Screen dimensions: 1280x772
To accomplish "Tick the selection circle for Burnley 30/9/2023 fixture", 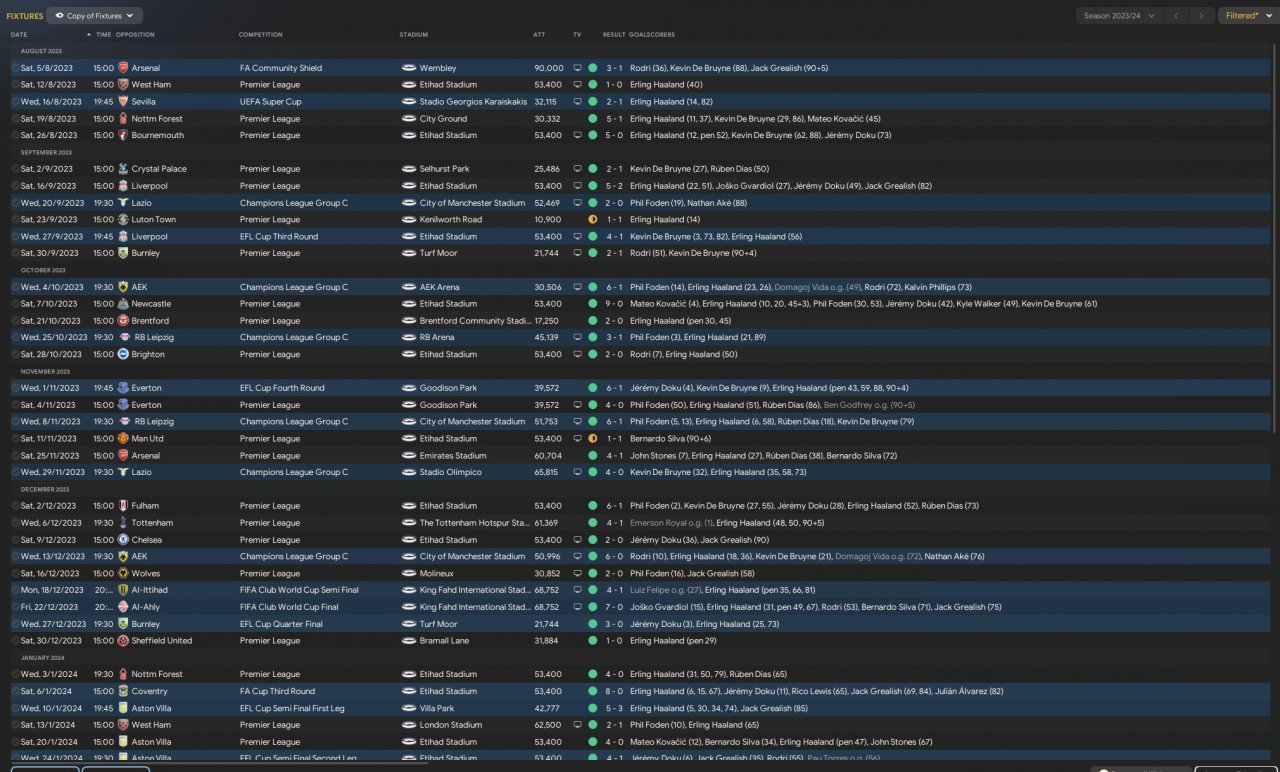I will [16, 253].
